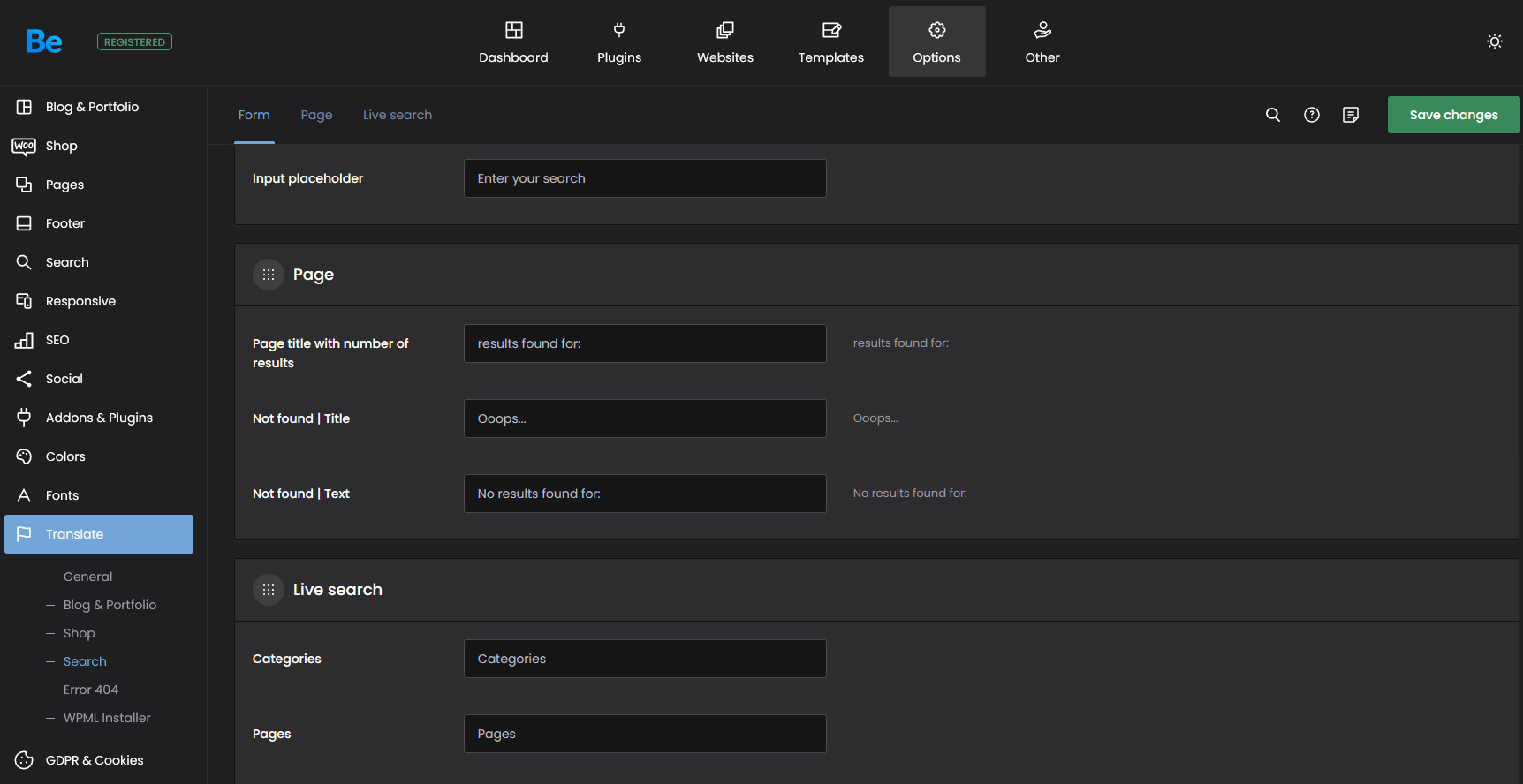Open Addons & Plugins in sidebar

pyautogui.click(x=99, y=418)
